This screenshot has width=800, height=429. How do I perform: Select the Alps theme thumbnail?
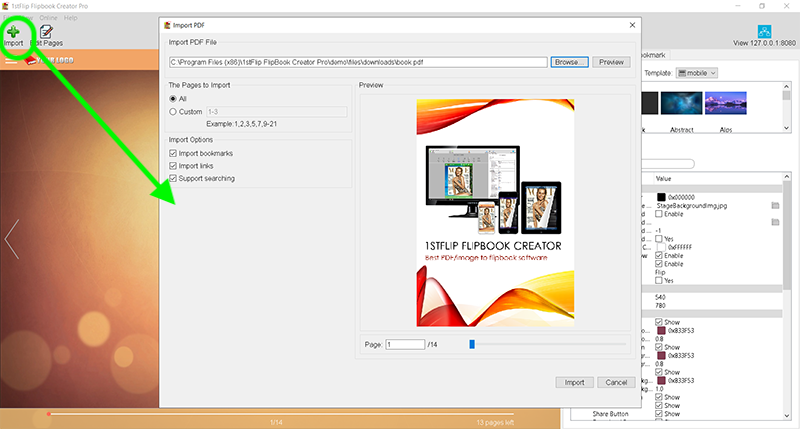[726, 104]
